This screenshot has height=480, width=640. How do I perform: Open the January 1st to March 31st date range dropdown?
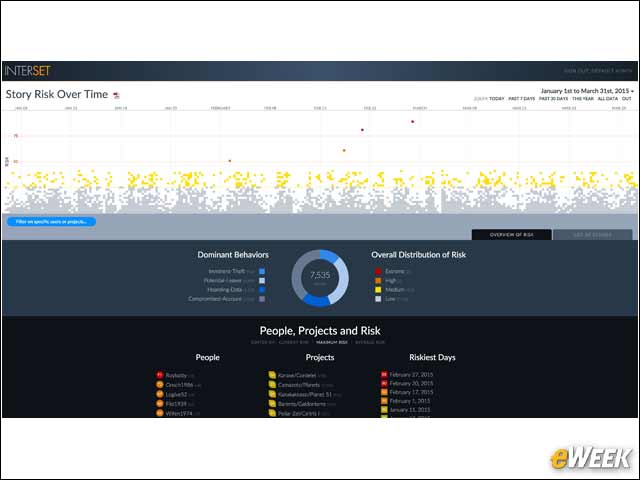(587, 91)
